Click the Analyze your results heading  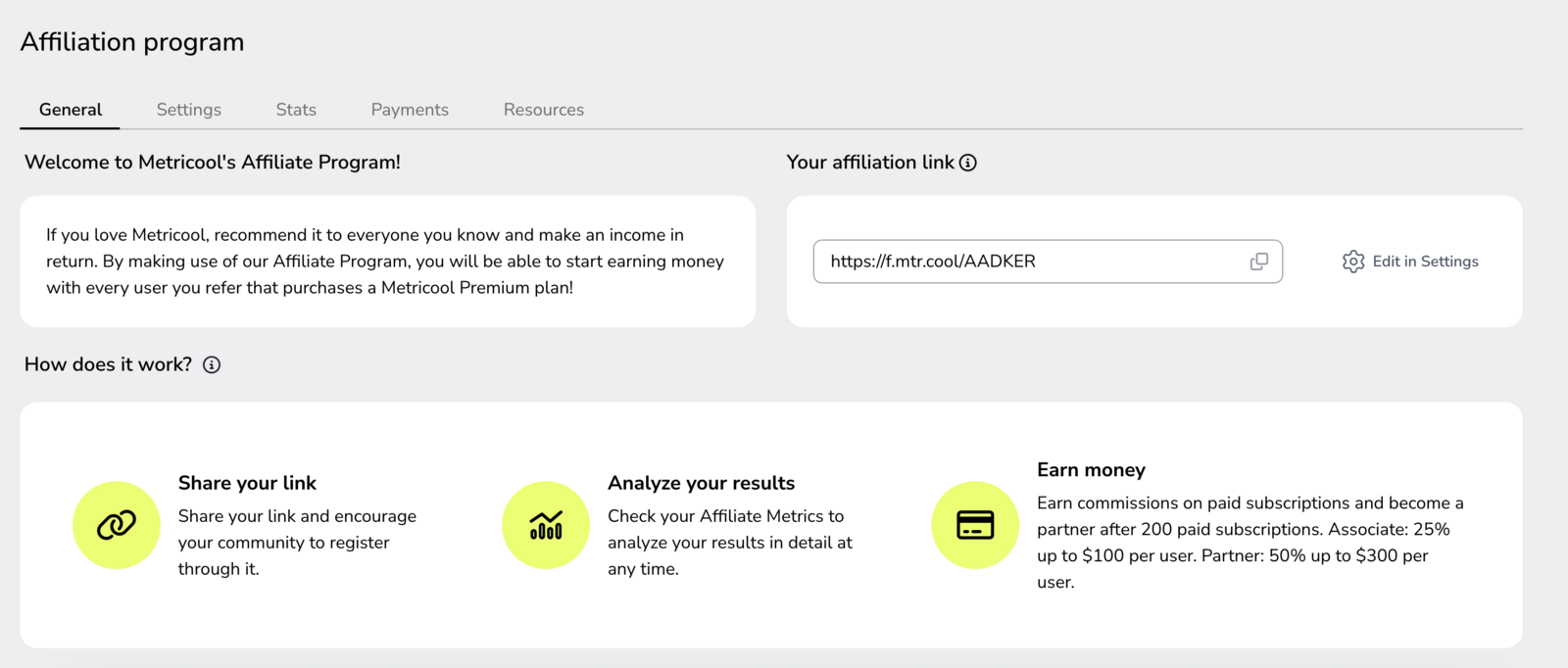[701, 483]
